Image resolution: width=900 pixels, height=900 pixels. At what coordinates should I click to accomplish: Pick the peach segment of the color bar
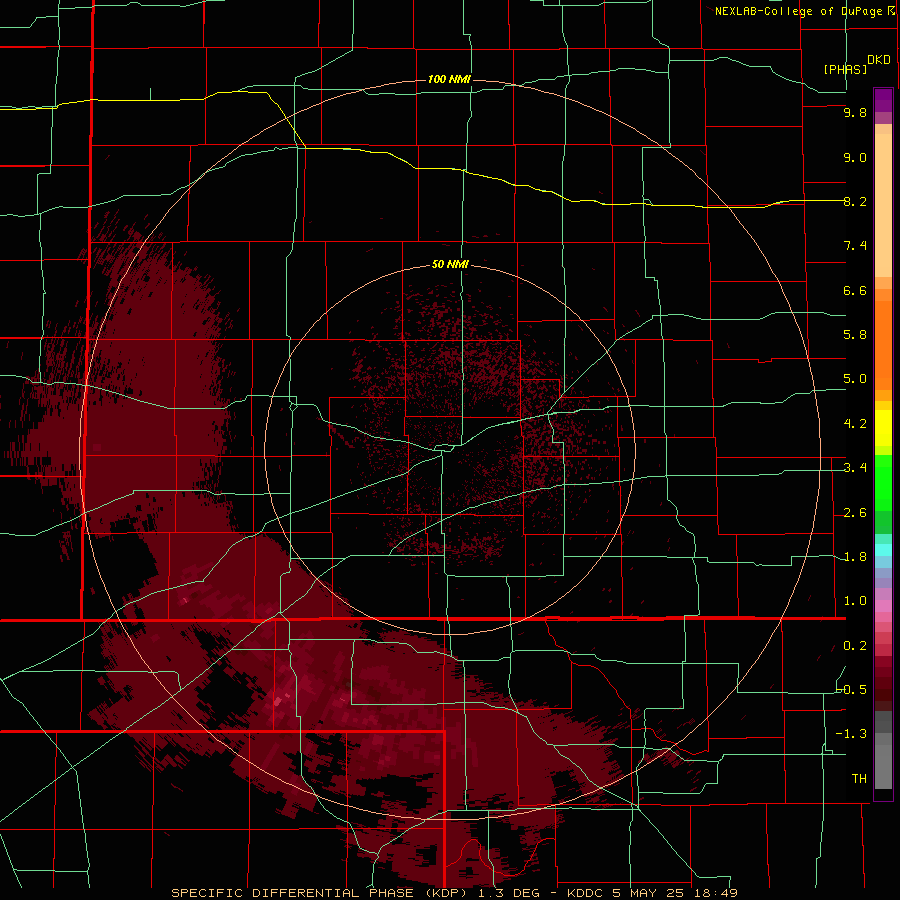click(883, 201)
